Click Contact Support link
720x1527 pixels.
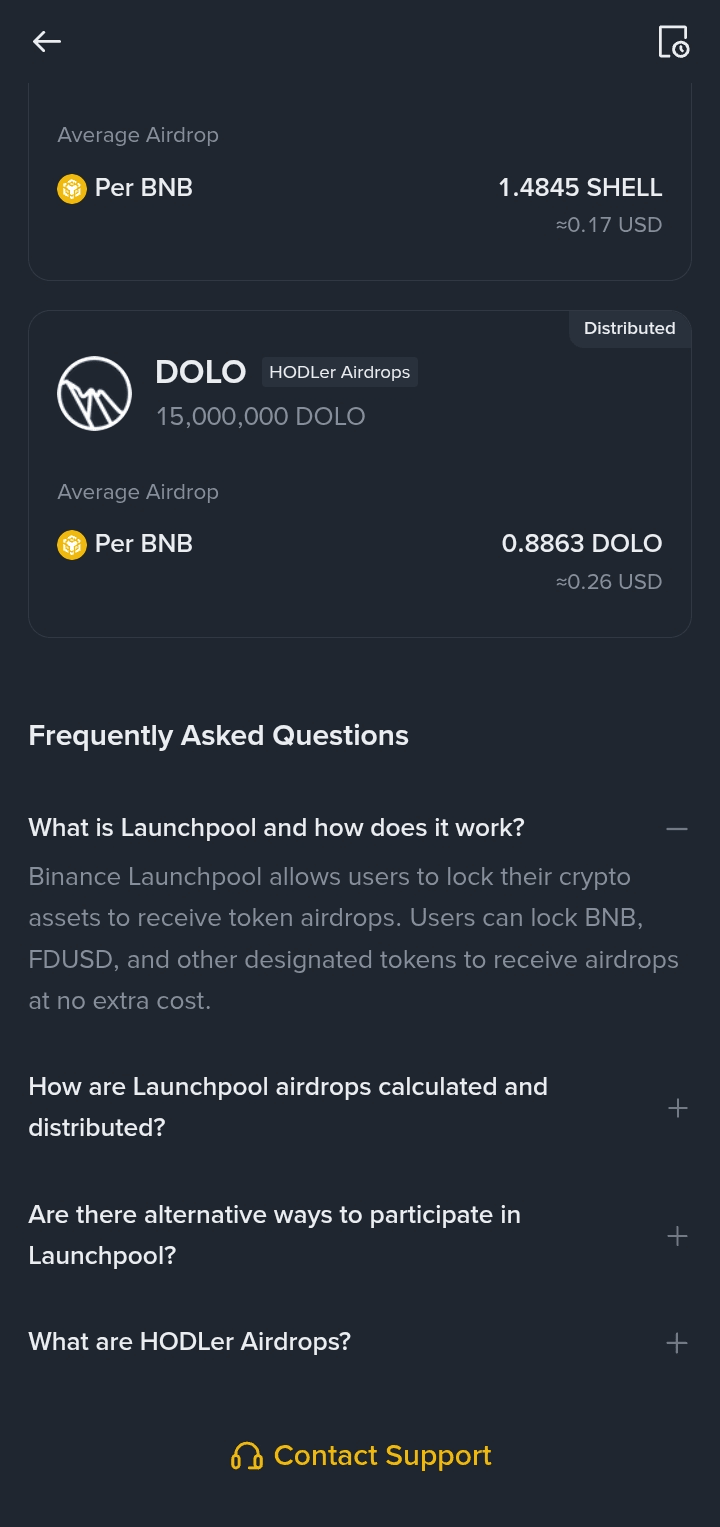pyautogui.click(x=382, y=1456)
